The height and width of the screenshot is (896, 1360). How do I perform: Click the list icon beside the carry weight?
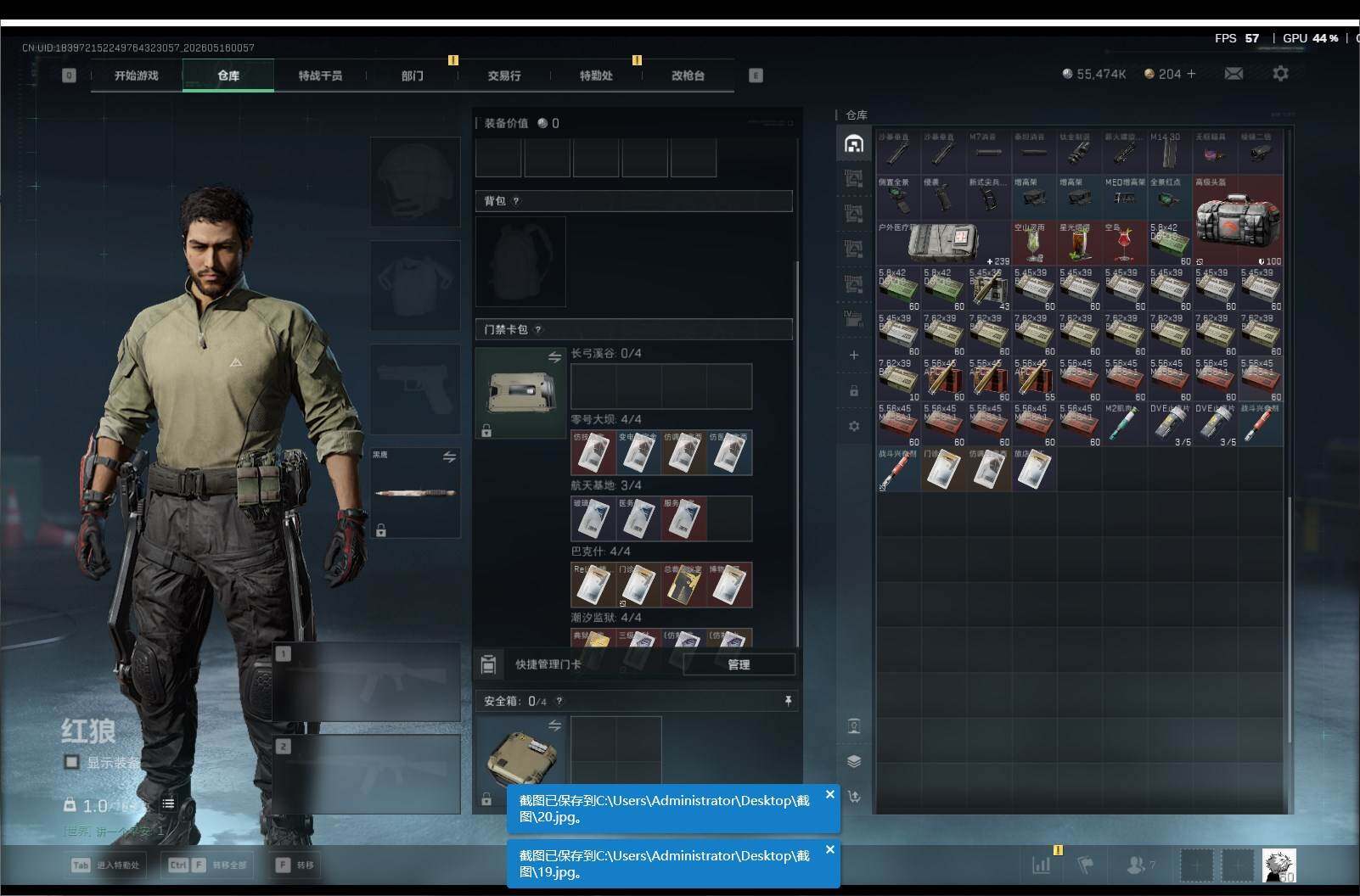click(x=168, y=804)
